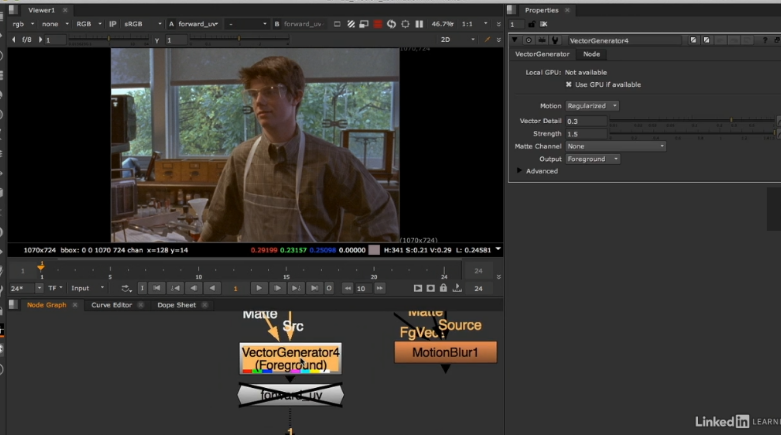Open the Motion 'Regularized' dropdown
The height and width of the screenshot is (435, 781).
click(x=592, y=106)
